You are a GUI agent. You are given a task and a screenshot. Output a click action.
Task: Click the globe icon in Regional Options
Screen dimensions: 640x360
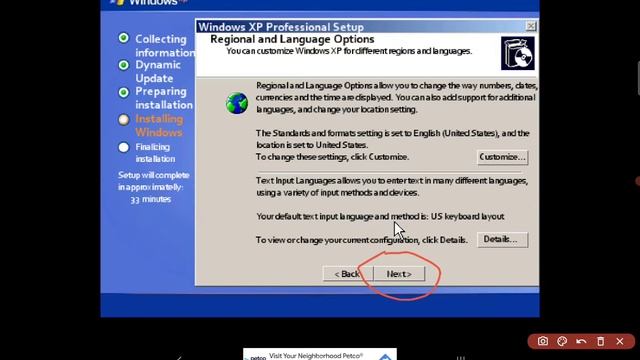[x=237, y=103]
